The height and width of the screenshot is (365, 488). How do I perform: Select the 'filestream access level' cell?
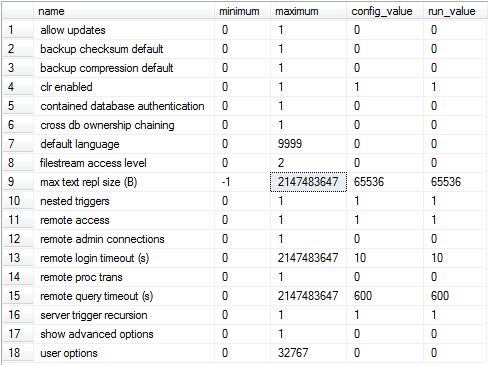124,163
